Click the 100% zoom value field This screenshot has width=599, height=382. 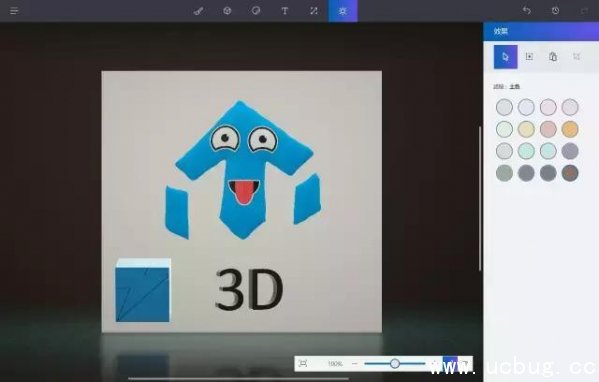point(335,364)
